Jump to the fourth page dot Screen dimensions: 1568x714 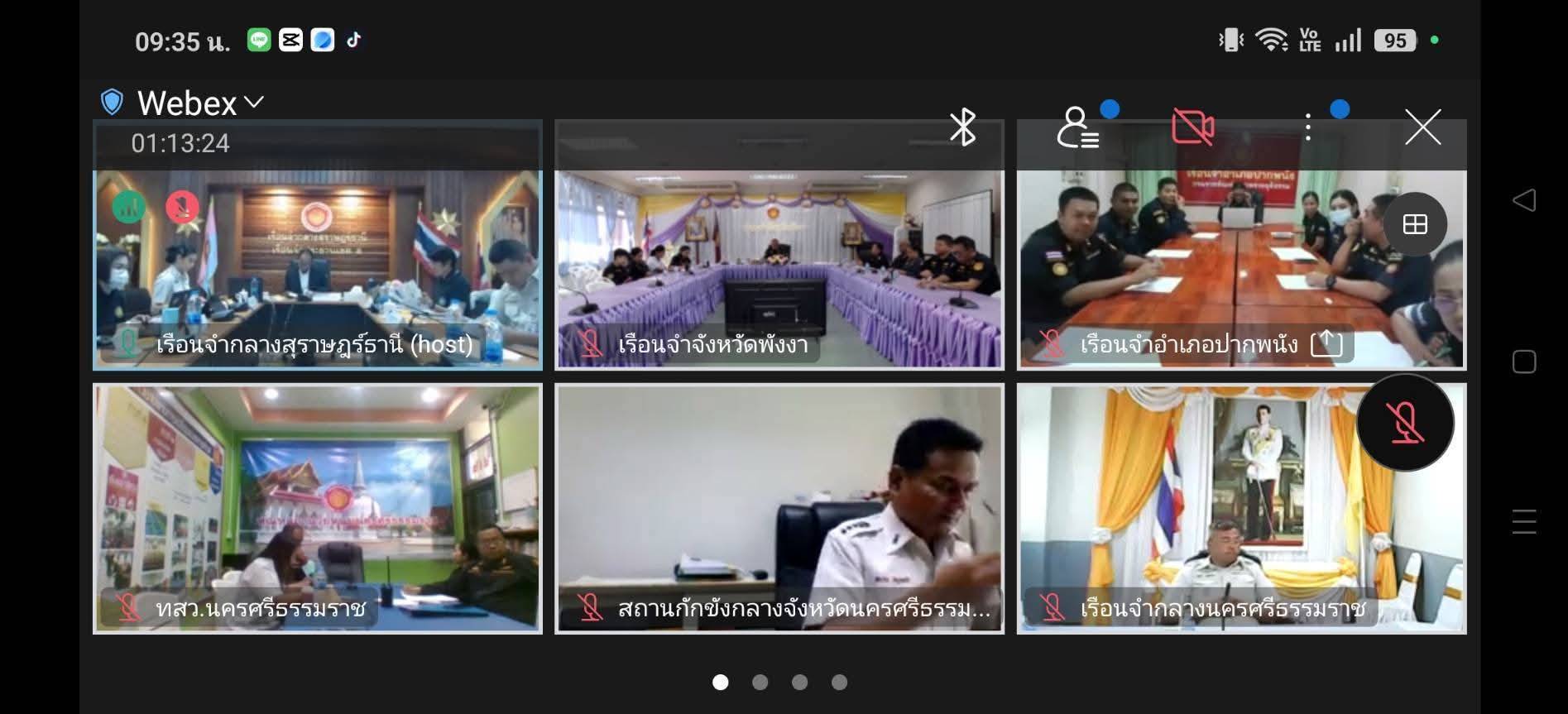pos(839,682)
